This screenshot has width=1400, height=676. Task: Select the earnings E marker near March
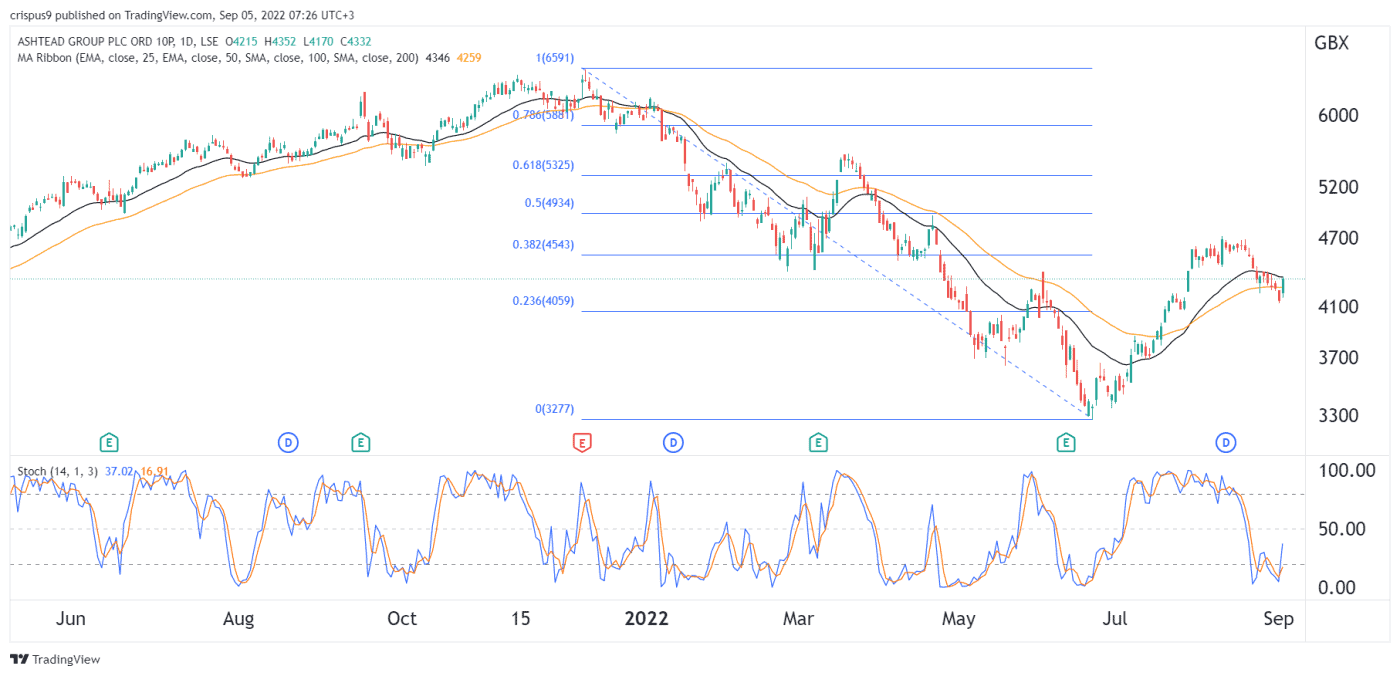[818, 441]
